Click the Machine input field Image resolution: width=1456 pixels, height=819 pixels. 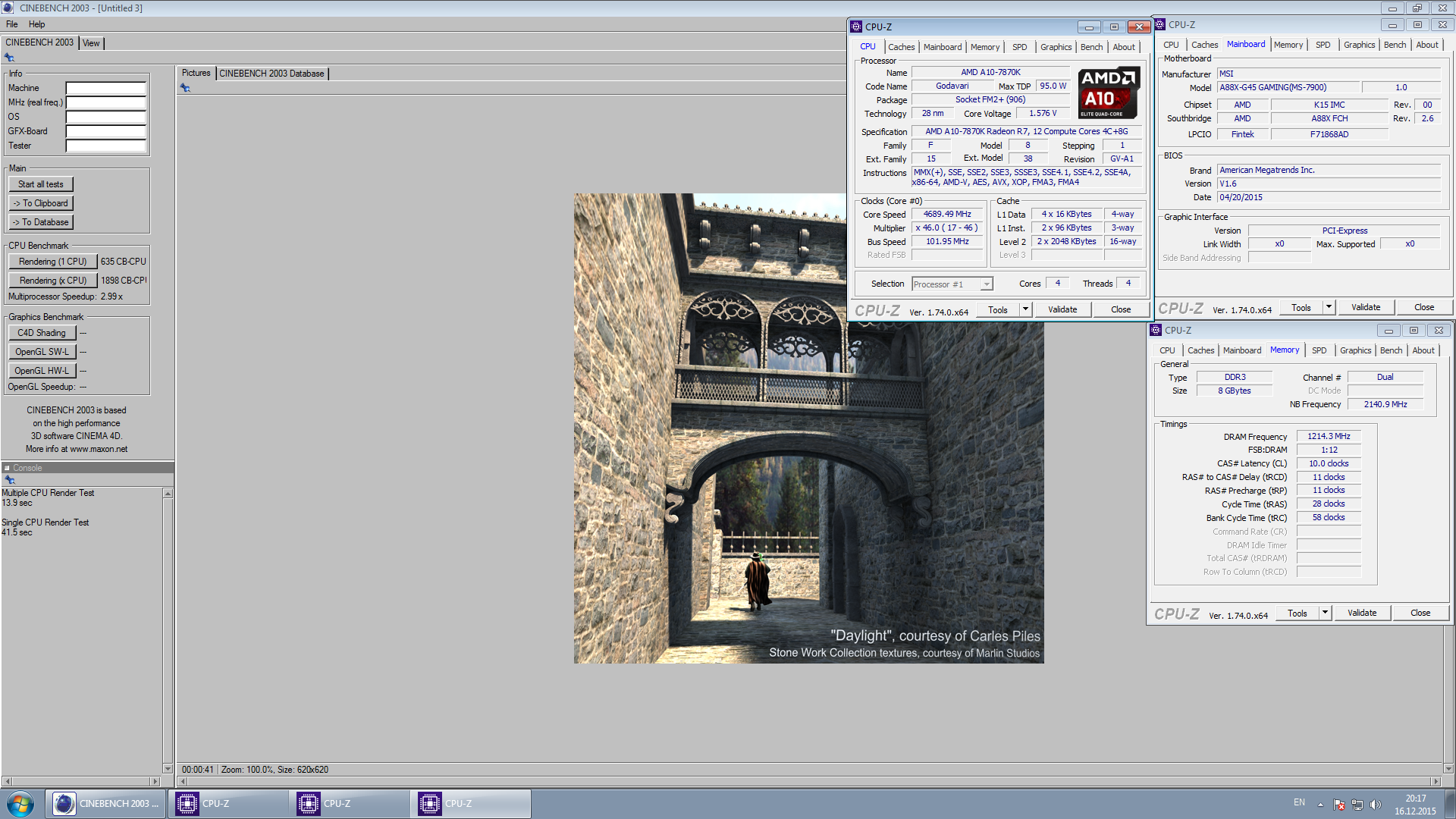point(105,88)
